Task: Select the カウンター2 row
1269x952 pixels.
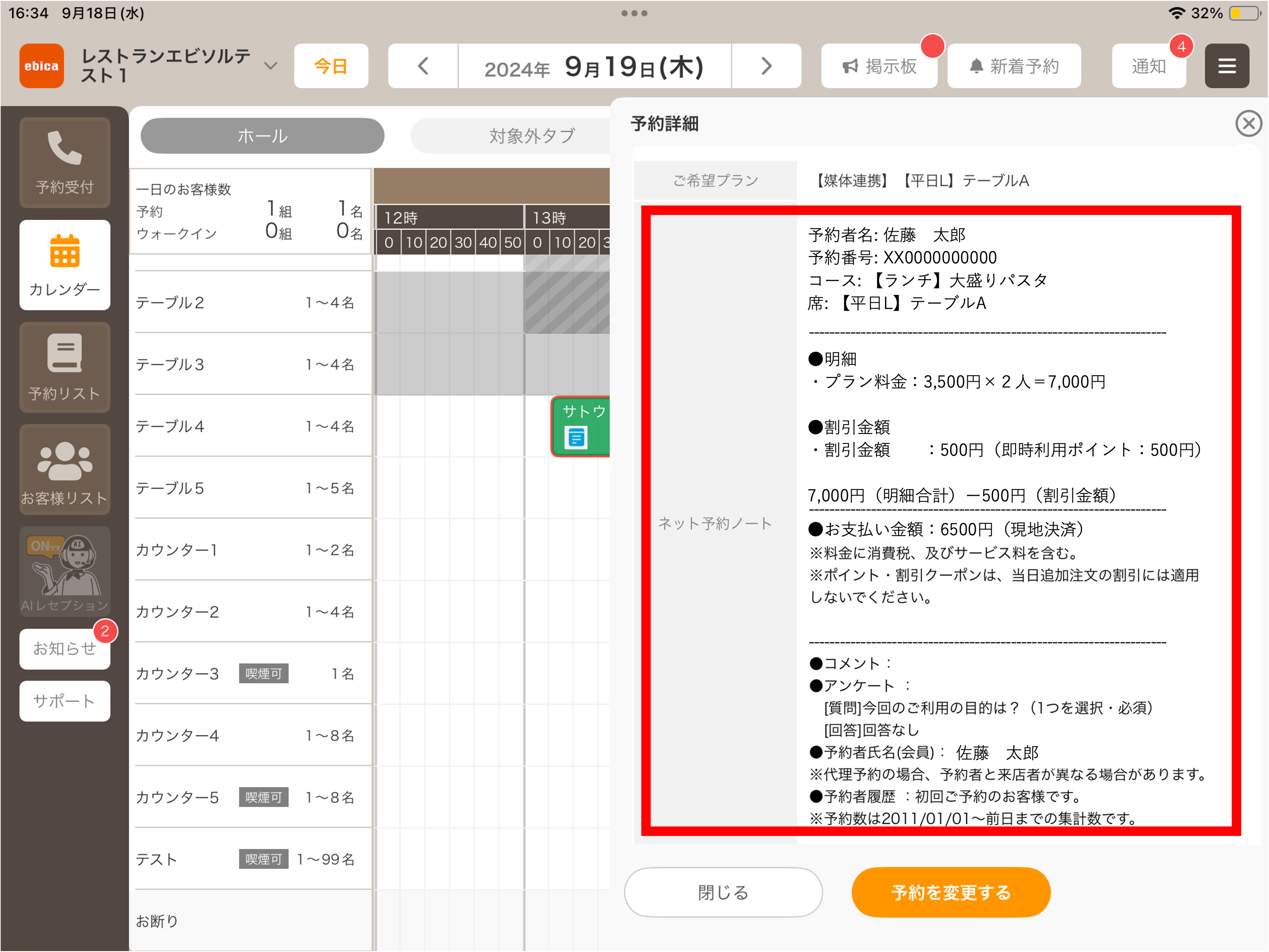Action: [253, 612]
